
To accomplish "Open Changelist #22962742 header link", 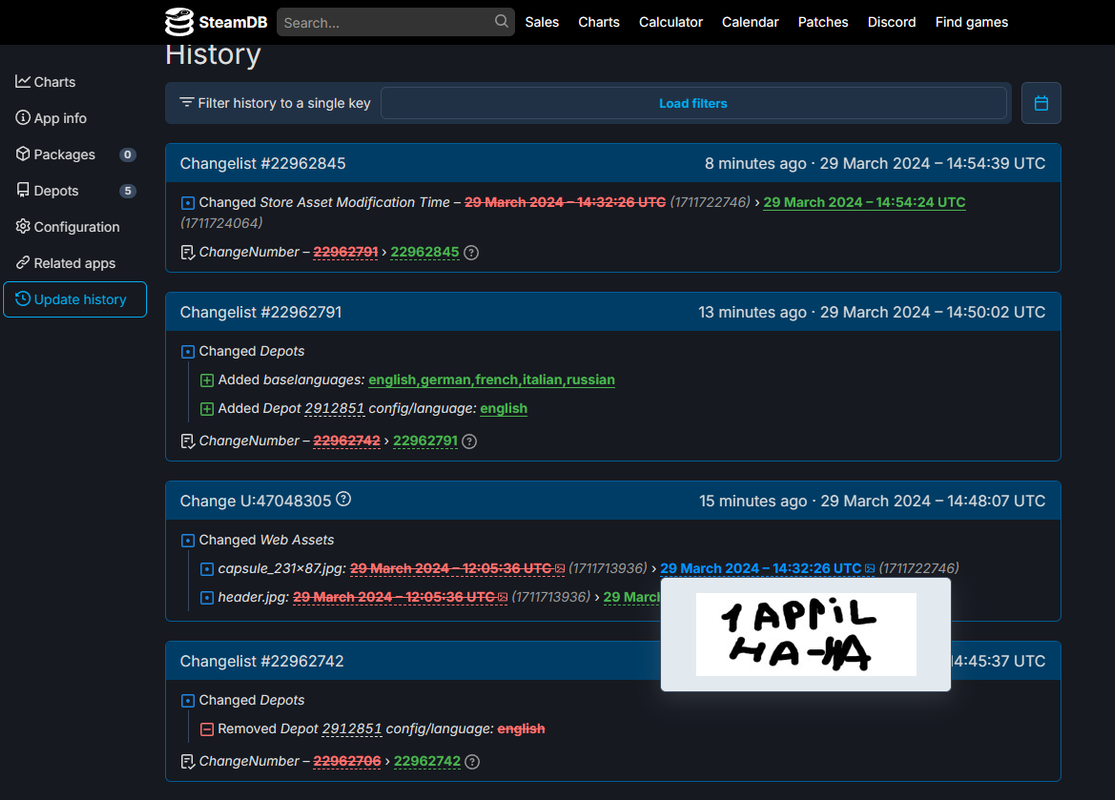I will point(262,661).
